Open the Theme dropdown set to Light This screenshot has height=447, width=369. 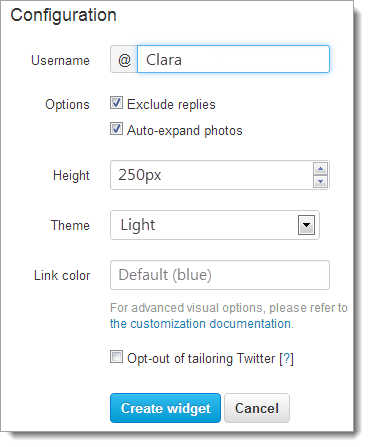click(x=215, y=225)
